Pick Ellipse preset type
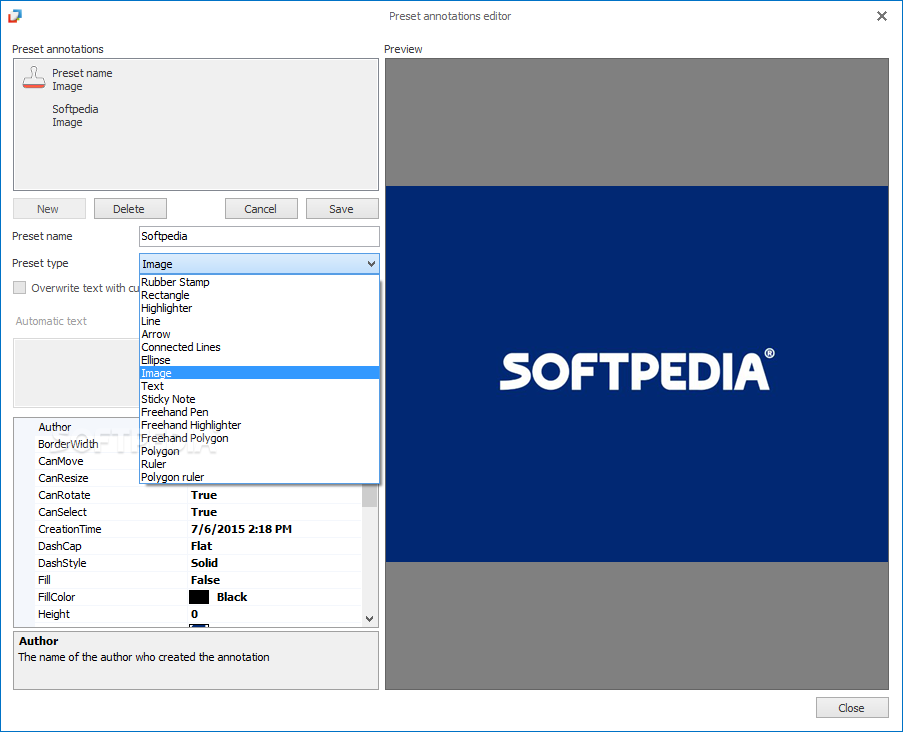The height and width of the screenshot is (732, 903). (259, 360)
